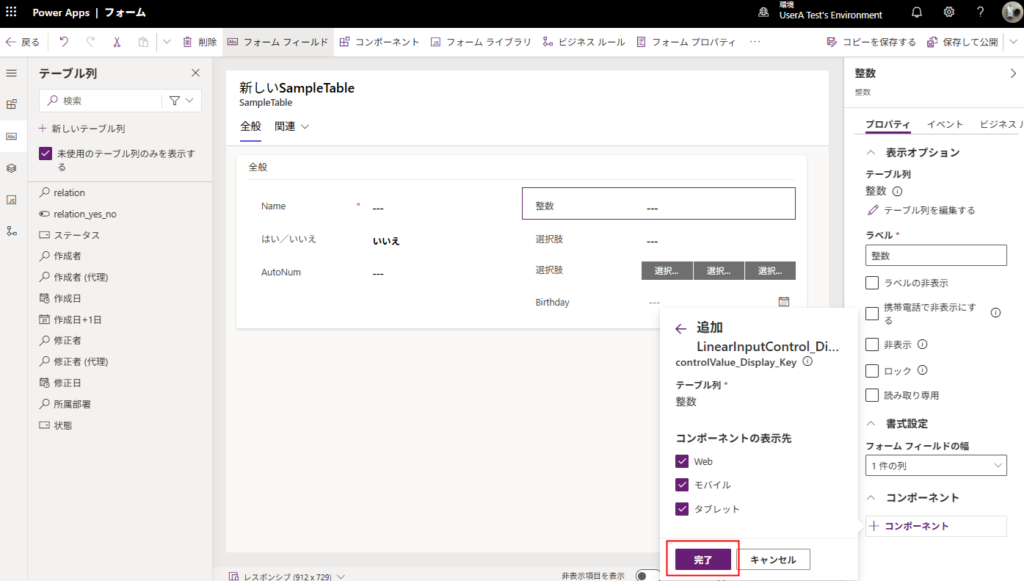The width and height of the screenshot is (1024, 581).
Task: Open フォーム フィールドの幅 dropdown
Action: (x=935, y=465)
